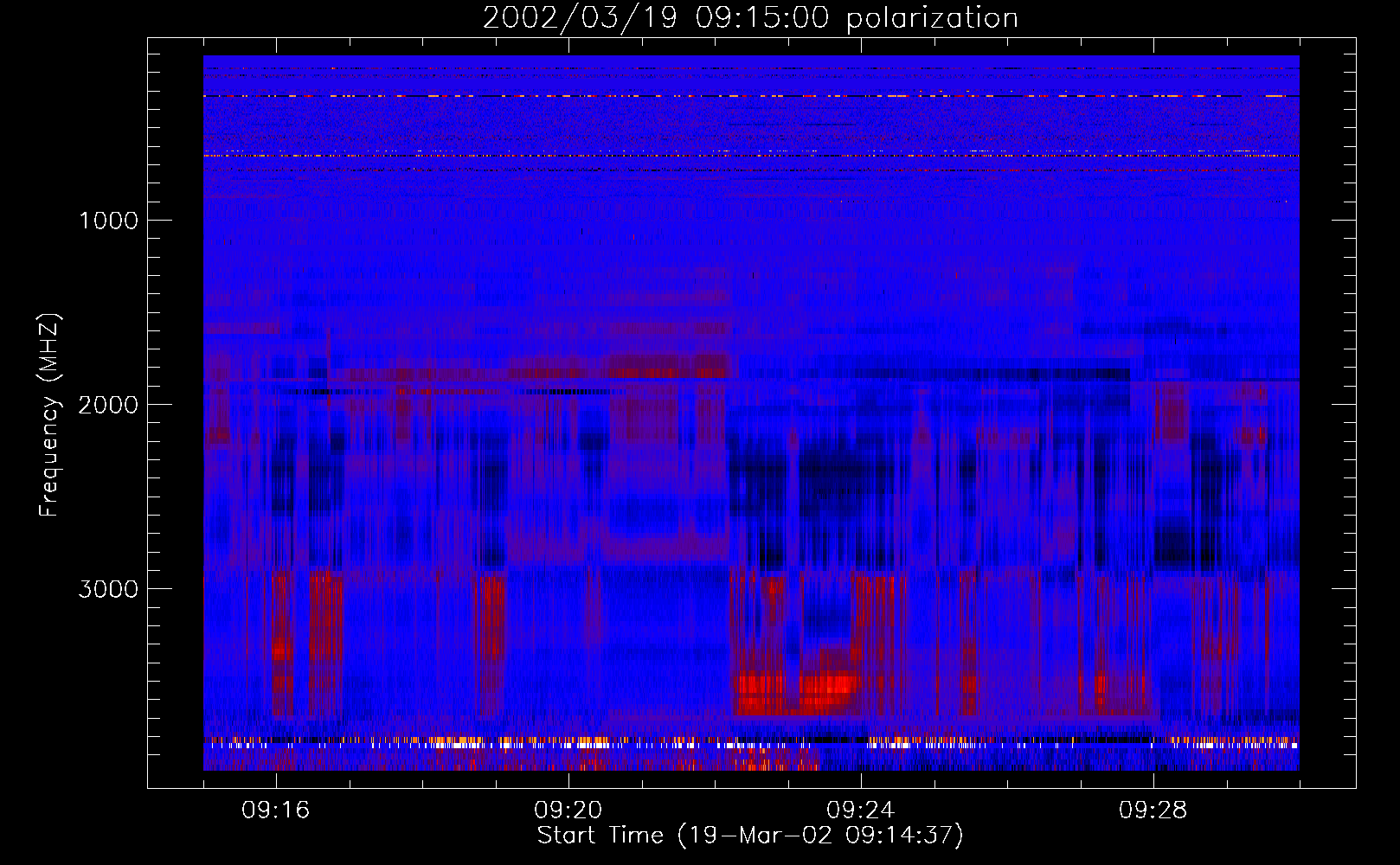
Task: Click the plot title '2002/03/19 09:15:00 polarization'
Action: coord(750,18)
